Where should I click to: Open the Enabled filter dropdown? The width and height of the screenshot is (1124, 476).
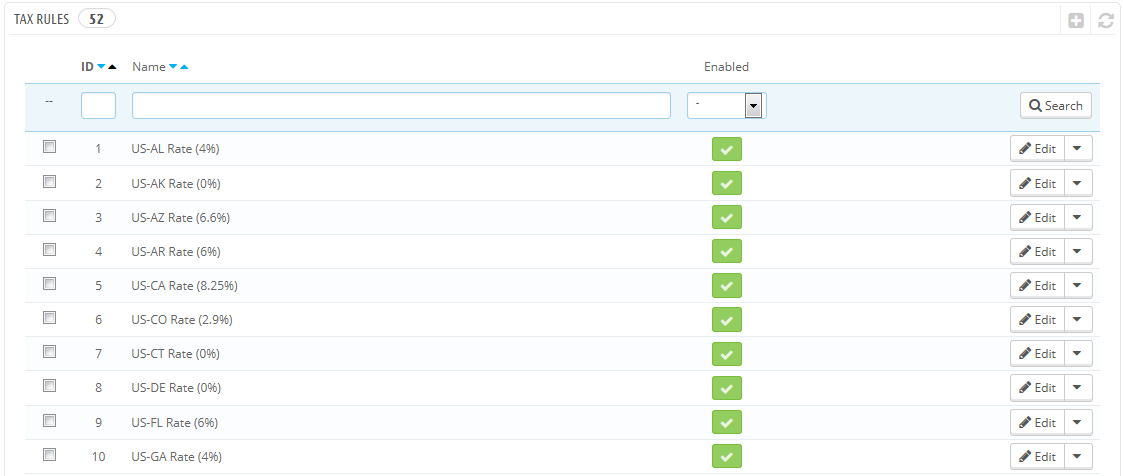click(726, 105)
